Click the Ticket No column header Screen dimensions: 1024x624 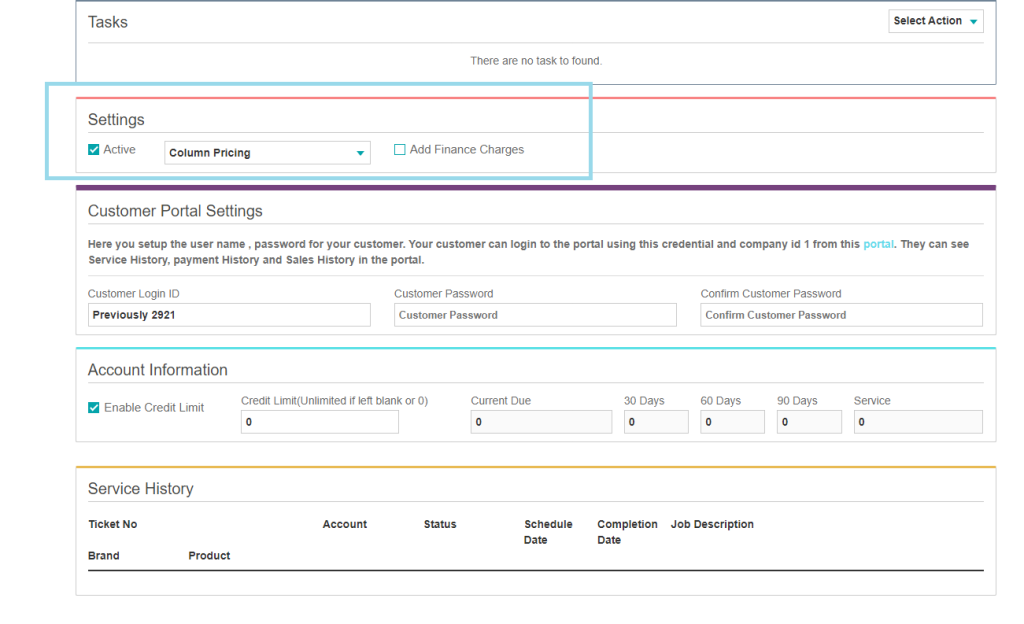113,524
